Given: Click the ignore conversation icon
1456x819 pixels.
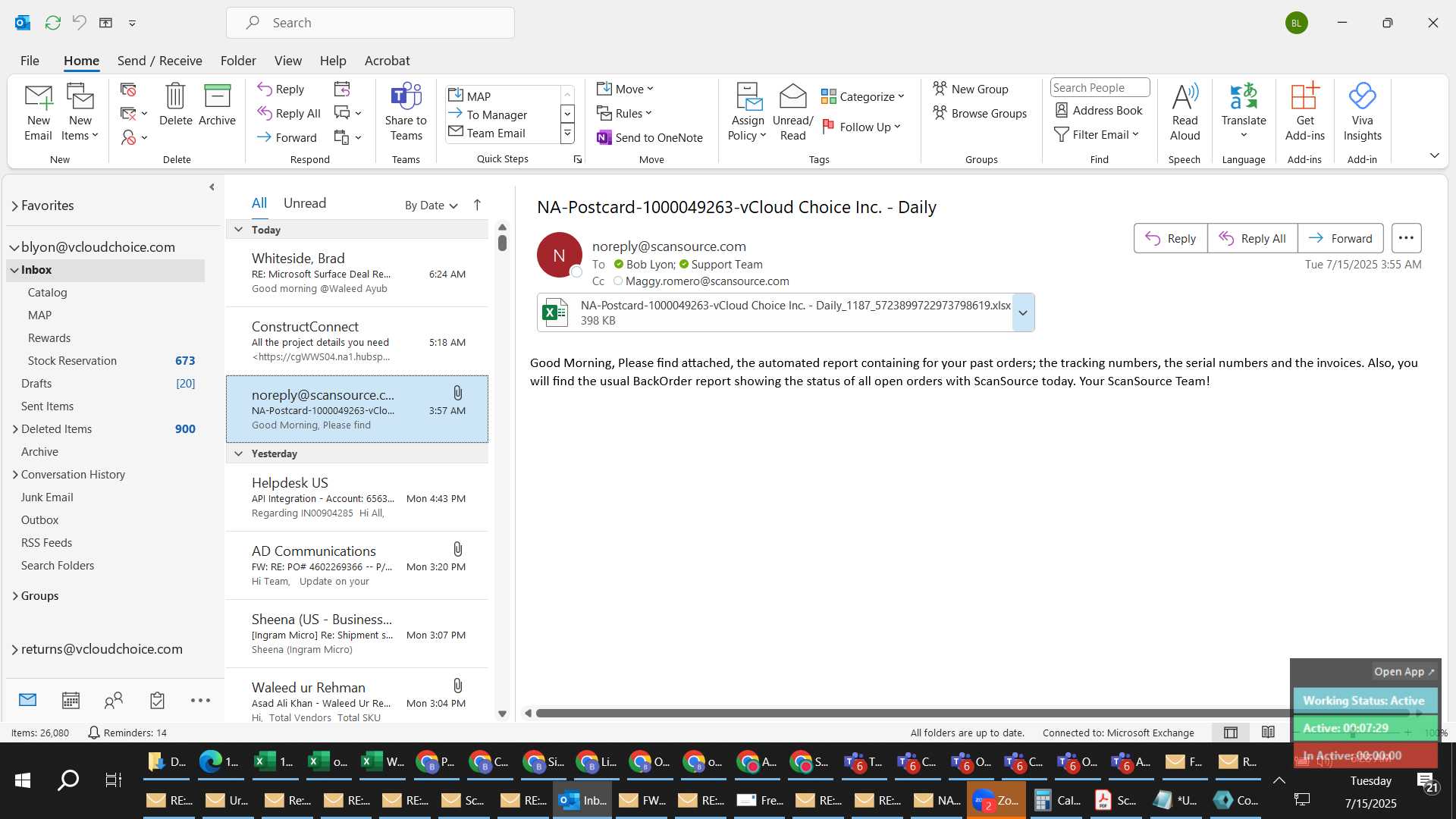Looking at the screenshot, I should click(x=128, y=89).
